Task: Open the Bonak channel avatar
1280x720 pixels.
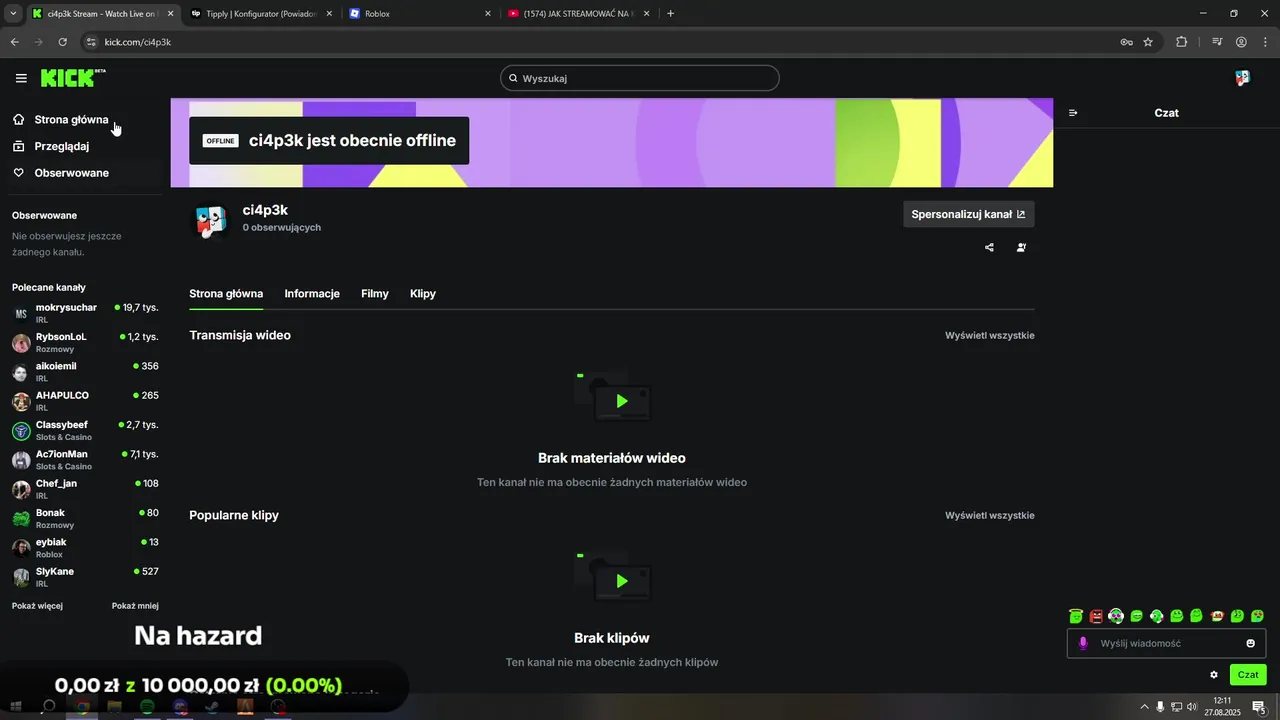Action: click(21, 519)
